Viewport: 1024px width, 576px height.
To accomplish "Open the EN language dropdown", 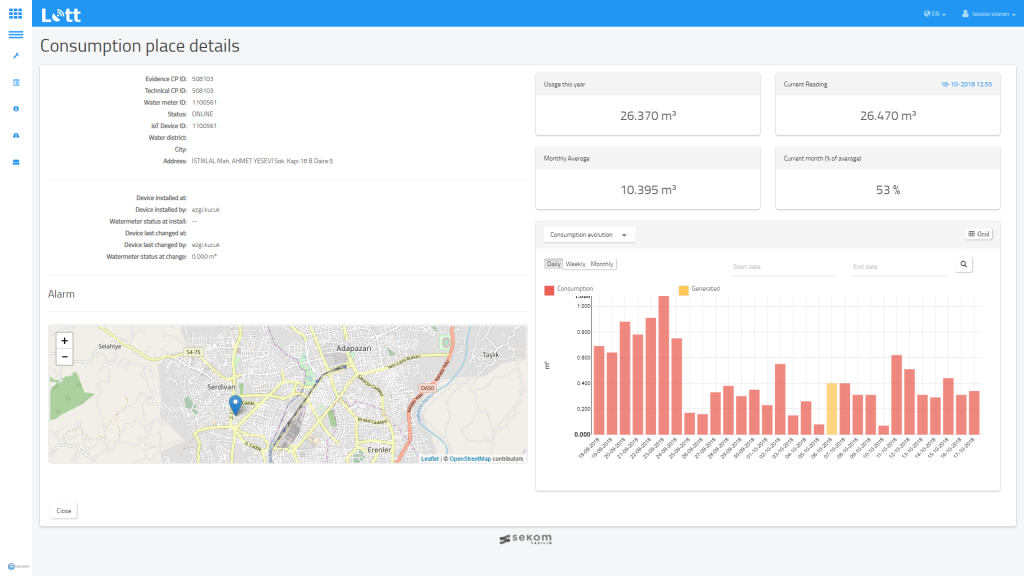I will (x=935, y=14).
